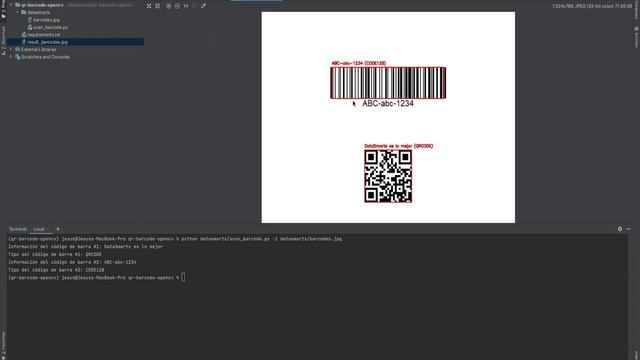Hide the terminal panel with minimize icon
The height and width of the screenshot is (360, 640).
629,229
